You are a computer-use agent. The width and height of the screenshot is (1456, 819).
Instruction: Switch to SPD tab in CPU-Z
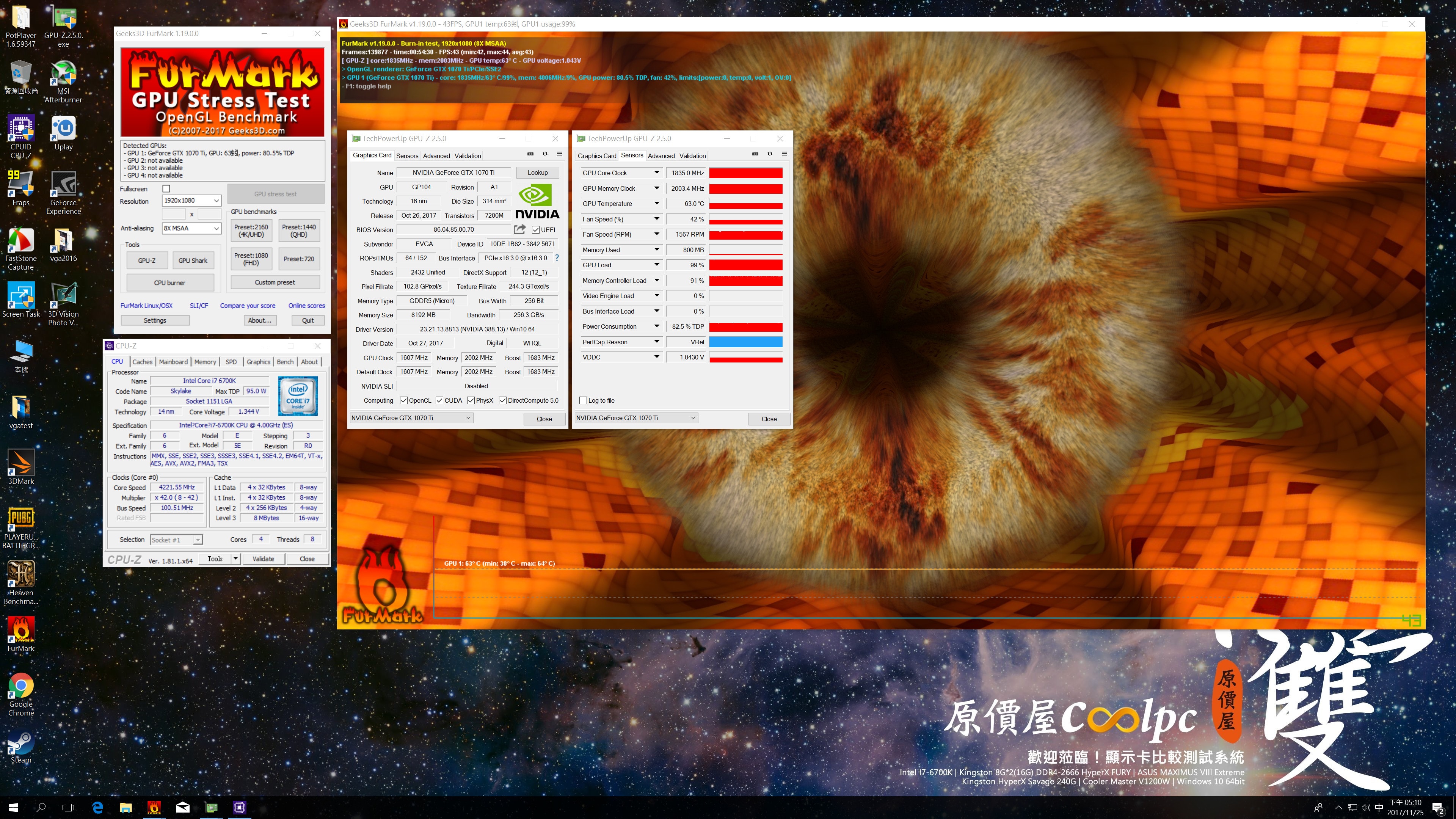tap(231, 362)
